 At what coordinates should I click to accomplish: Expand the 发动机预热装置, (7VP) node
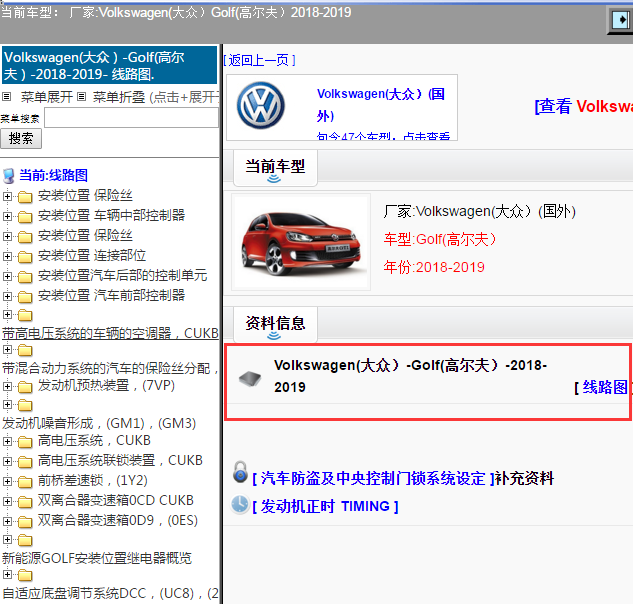pyautogui.click(x=7, y=386)
